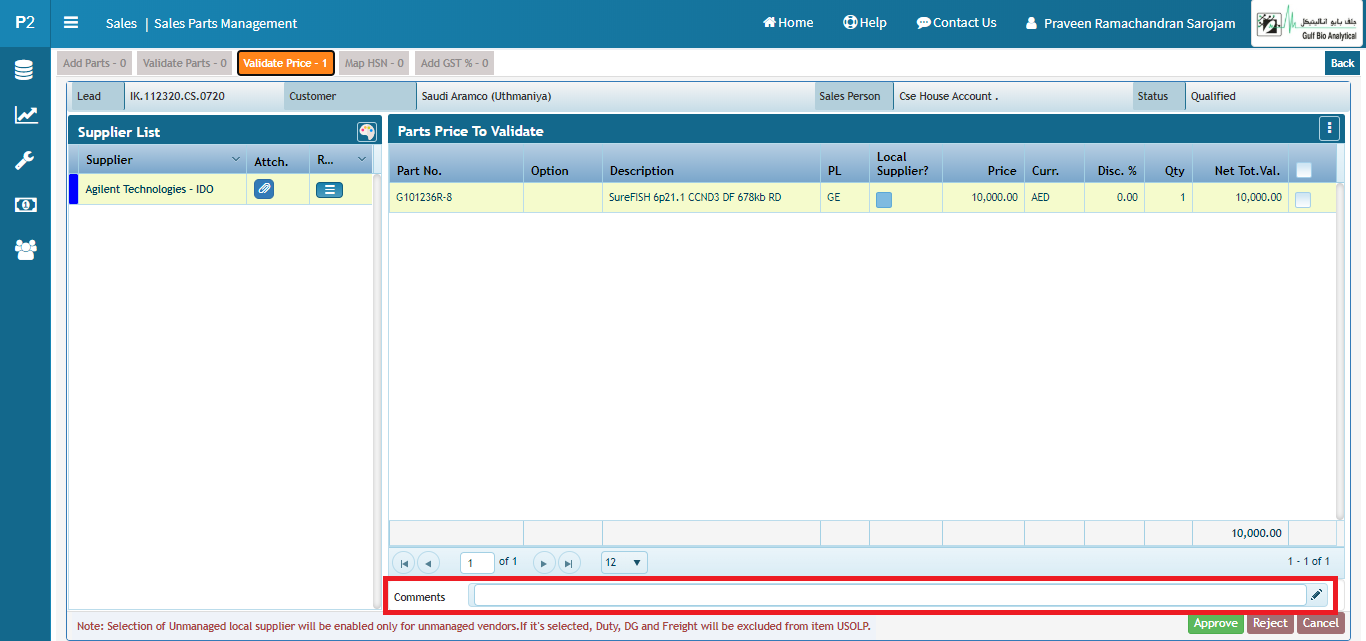
Task: Open the hamburger navigation menu
Action: (71, 22)
